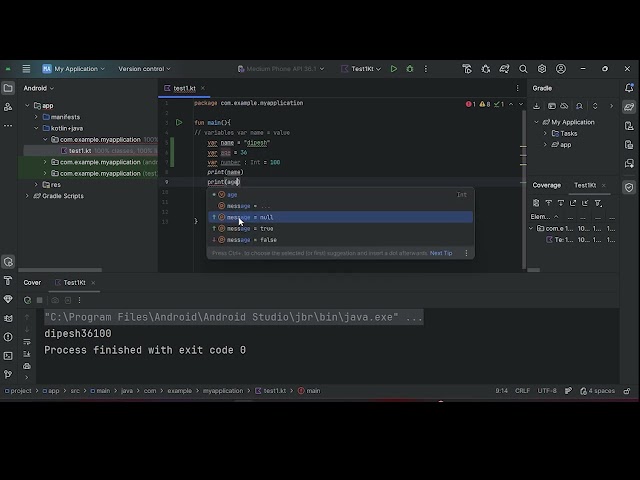Expand or collapse all Gradle nodes icon
640x480 pixels.
click(x=595, y=106)
